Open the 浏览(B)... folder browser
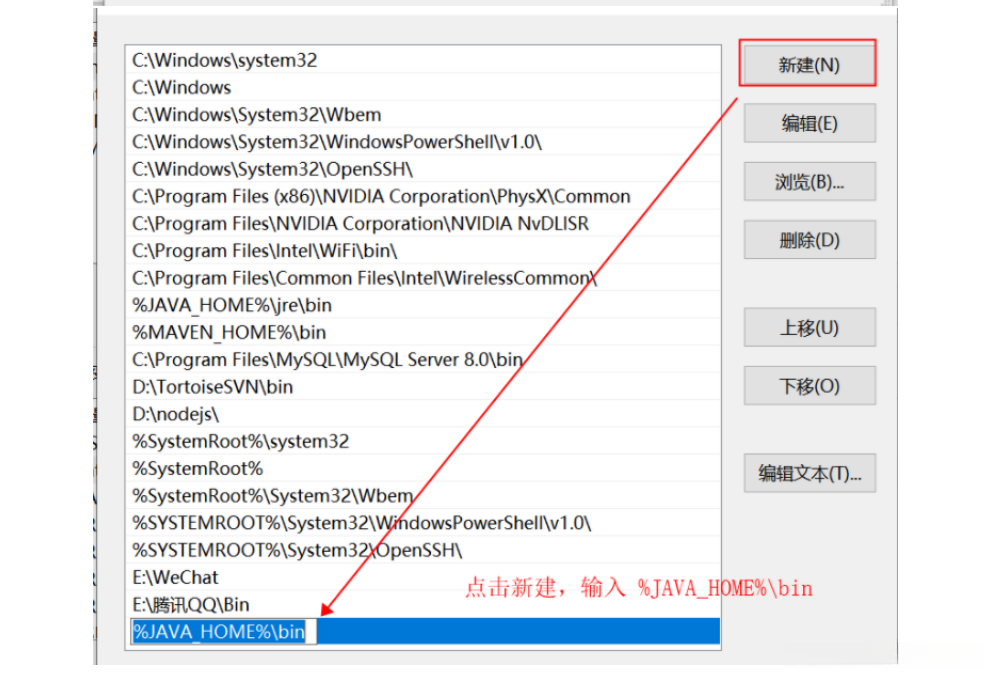Image resolution: width=995 pixels, height=675 pixels. pyautogui.click(x=809, y=181)
